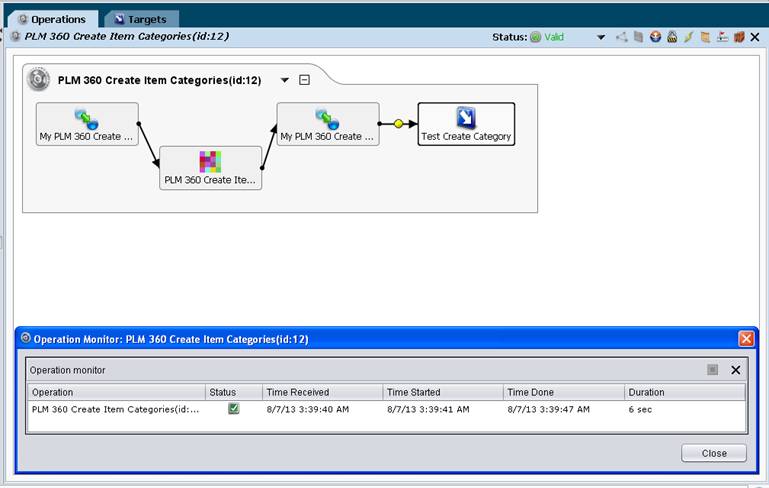The height and width of the screenshot is (488, 769).
Task: Open the operation title dropdown arrow in the canvas
Action: [x=284, y=80]
